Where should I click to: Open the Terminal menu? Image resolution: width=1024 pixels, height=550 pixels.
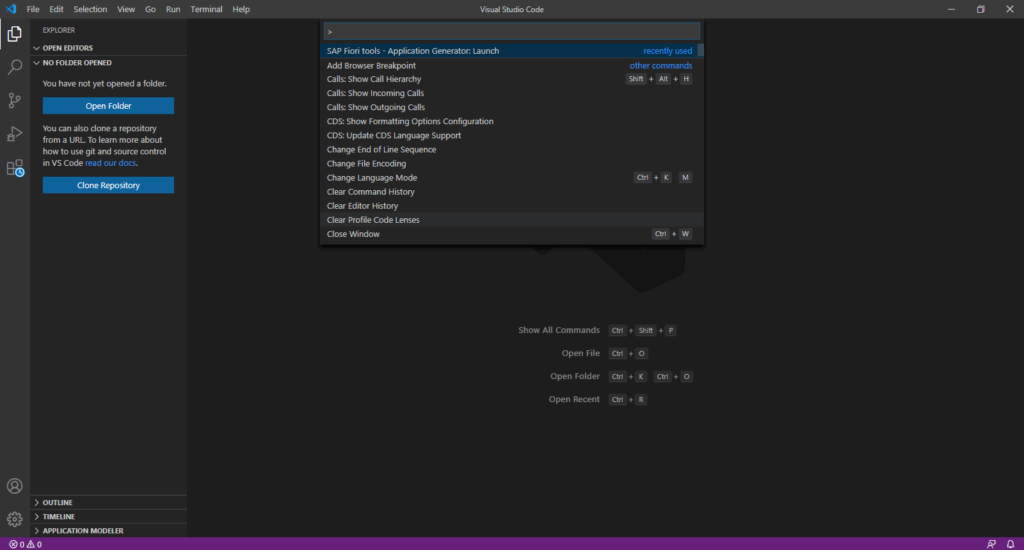[x=206, y=9]
